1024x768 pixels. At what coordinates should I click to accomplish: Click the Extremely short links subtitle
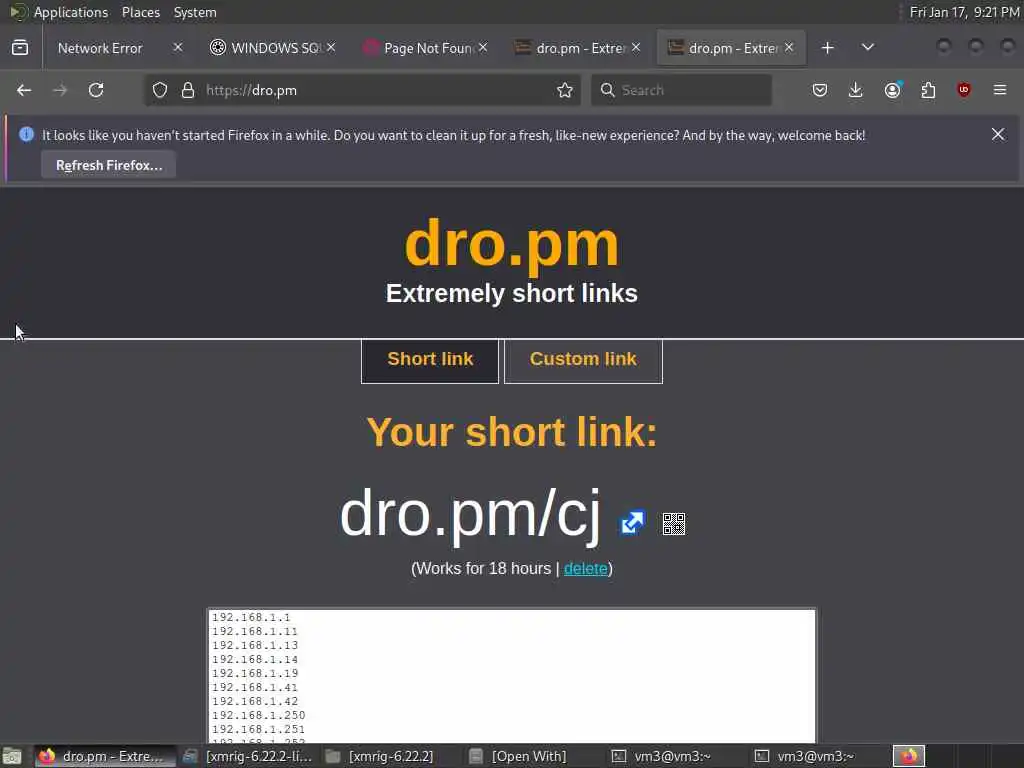pos(511,294)
